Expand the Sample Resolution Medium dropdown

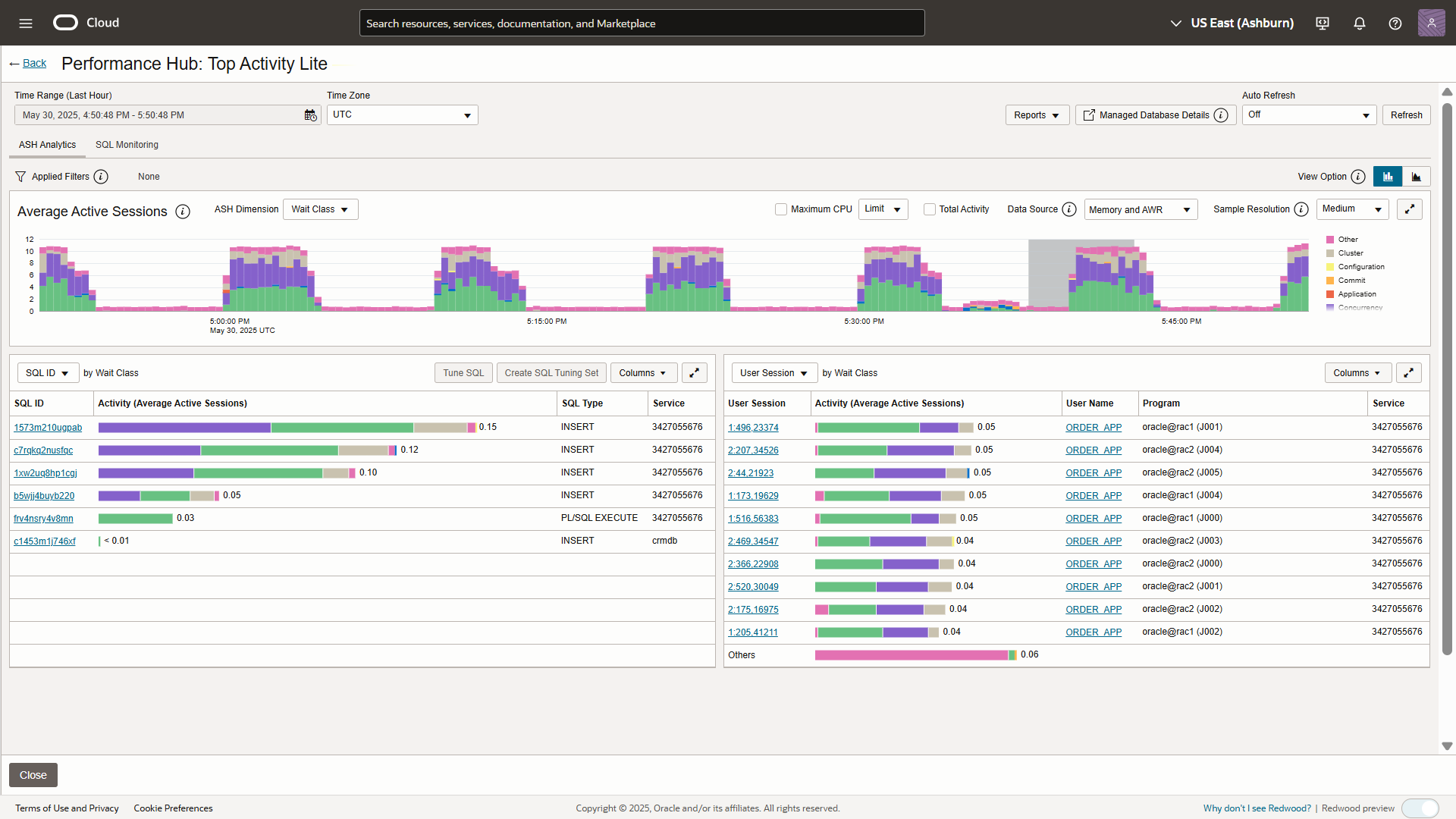click(x=1354, y=209)
